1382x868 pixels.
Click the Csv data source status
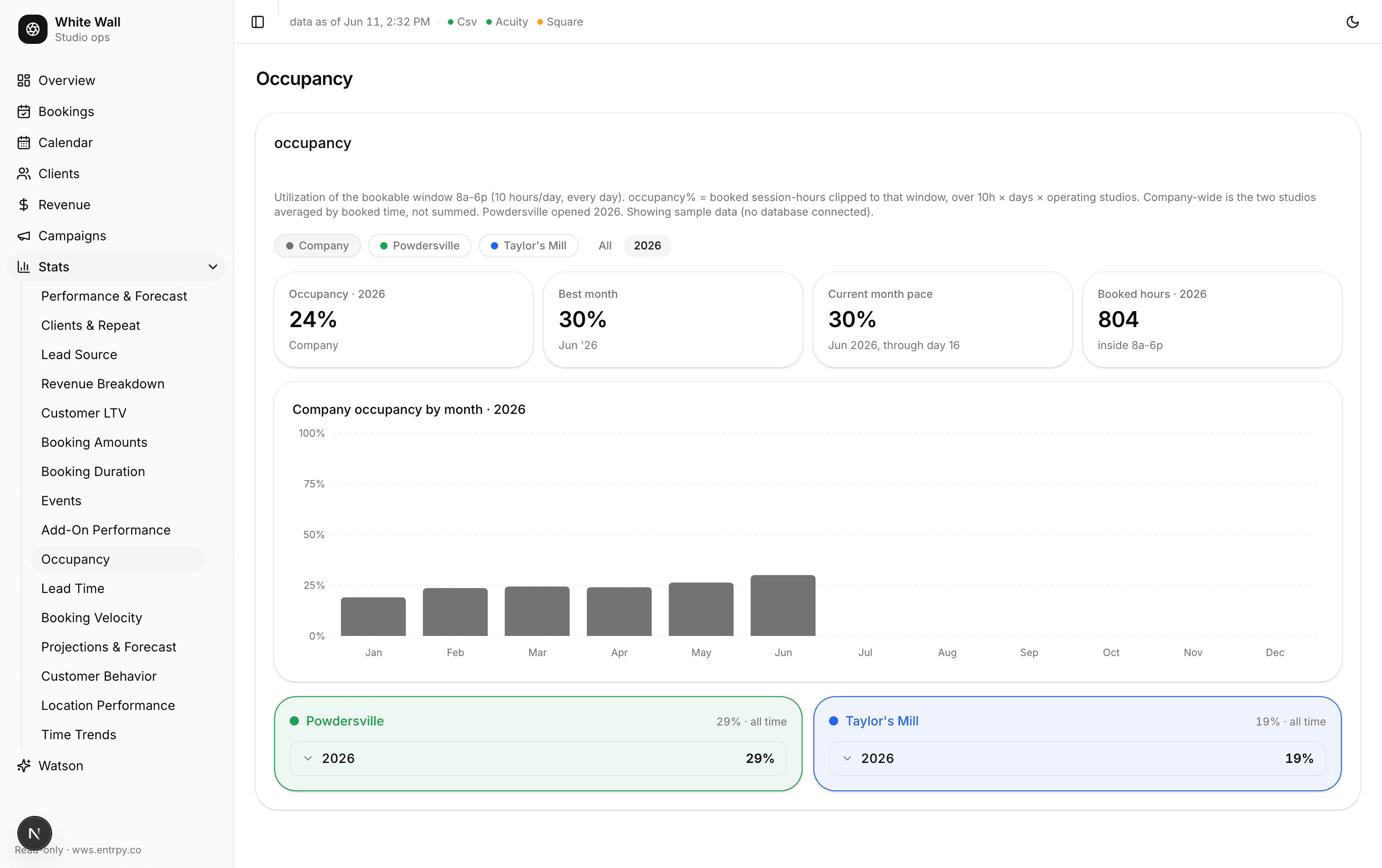(x=462, y=22)
